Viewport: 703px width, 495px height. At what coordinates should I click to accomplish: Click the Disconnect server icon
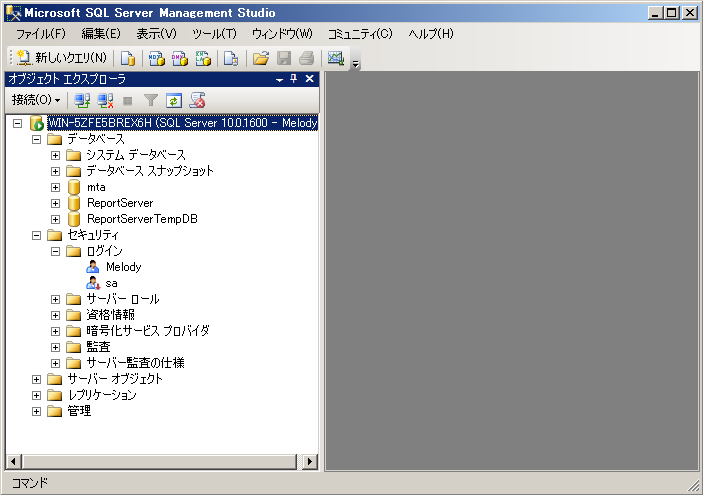[105, 100]
